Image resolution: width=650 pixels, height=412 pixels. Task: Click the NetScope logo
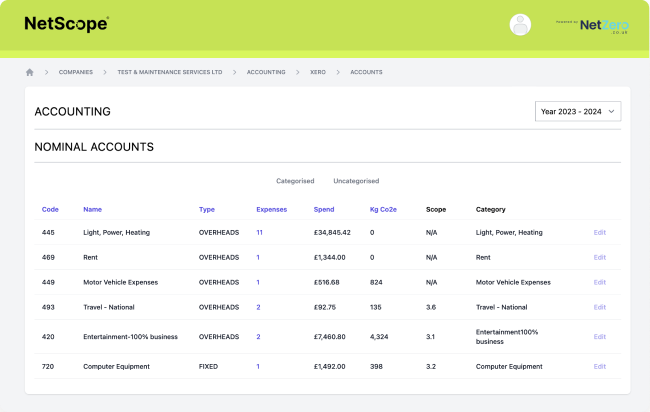pyautogui.click(x=67, y=24)
